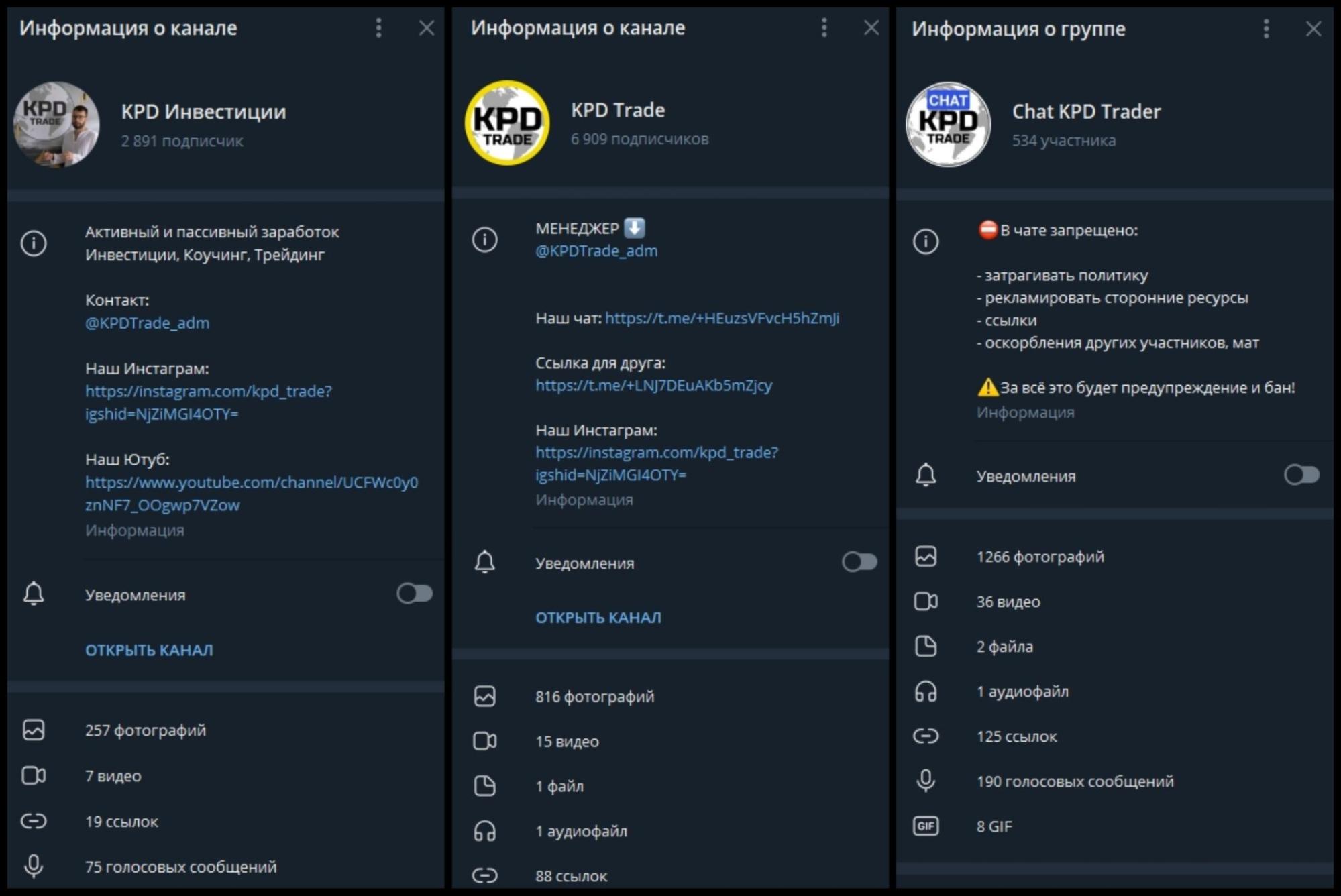This screenshot has width=1341, height=896.
Task: Close the KPD Trade info panel
Action: coord(871,27)
